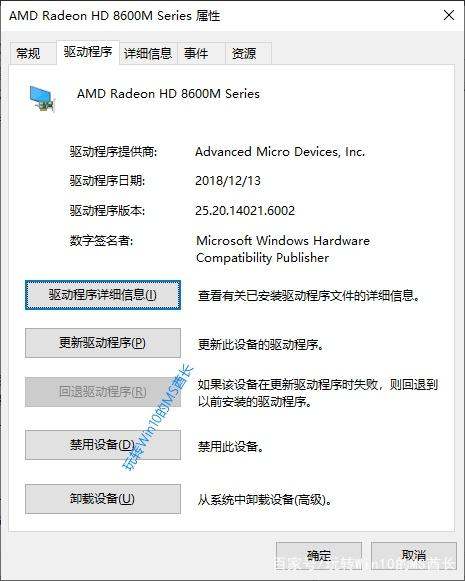Open the 详细信息 tab
The height and width of the screenshot is (581, 465).
pos(148,53)
